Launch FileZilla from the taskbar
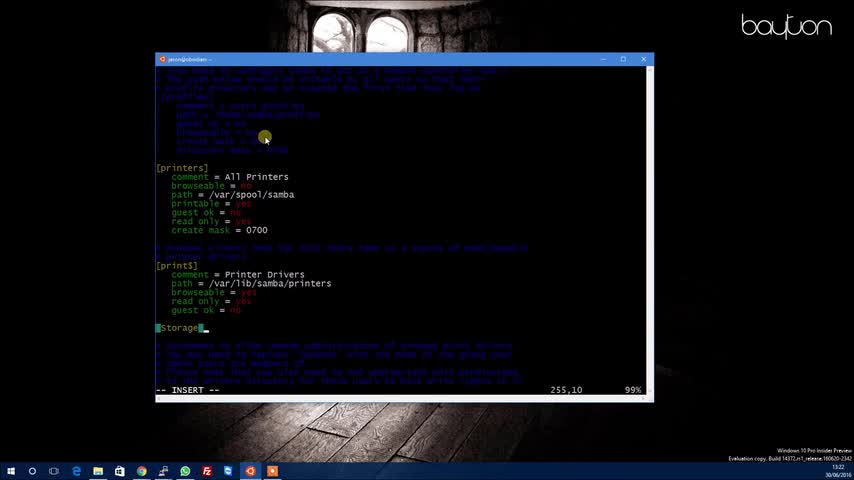 pos(207,471)
